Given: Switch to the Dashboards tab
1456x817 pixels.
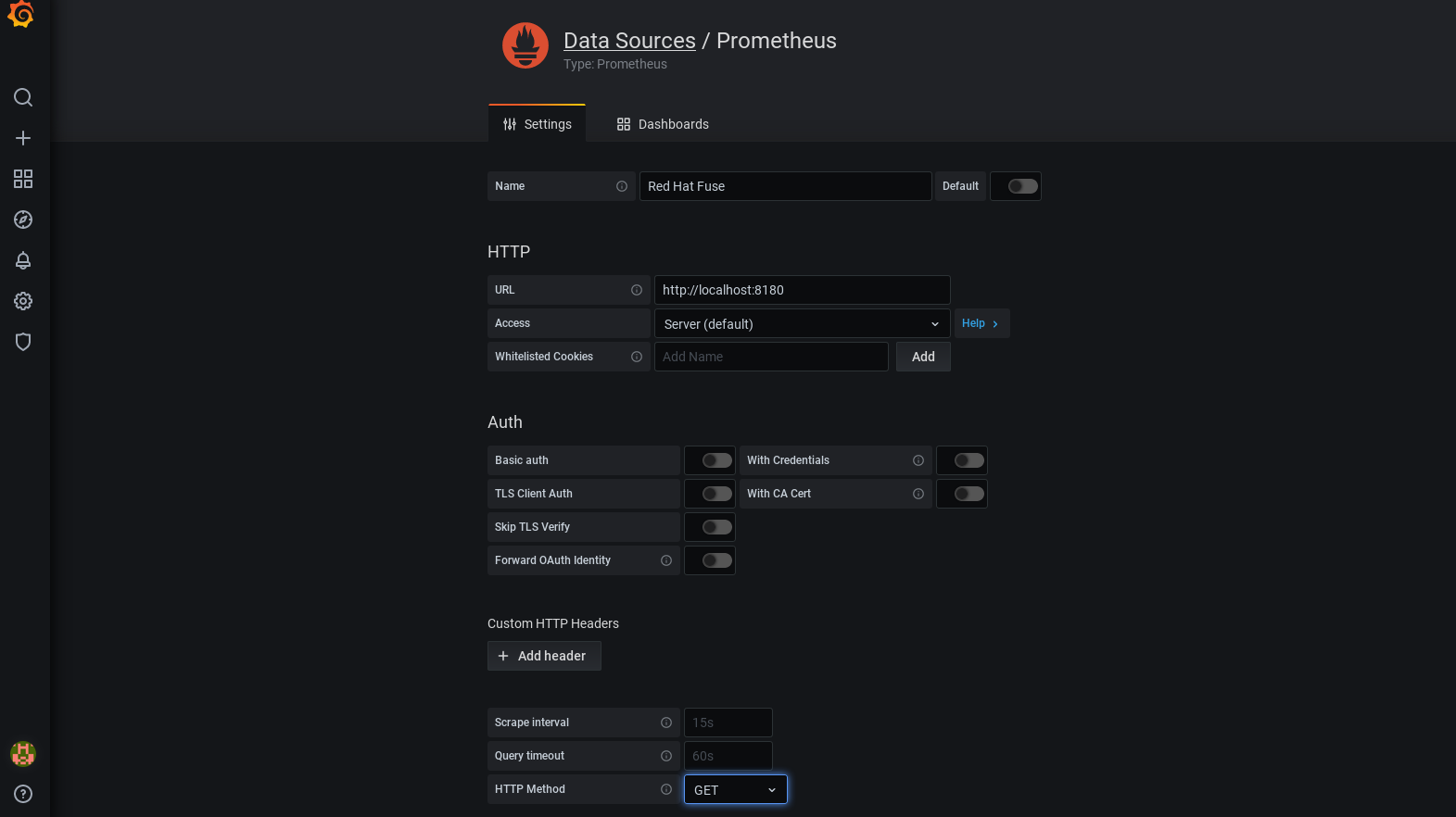Looking at the screenshot, I should [x=663, y=124].
